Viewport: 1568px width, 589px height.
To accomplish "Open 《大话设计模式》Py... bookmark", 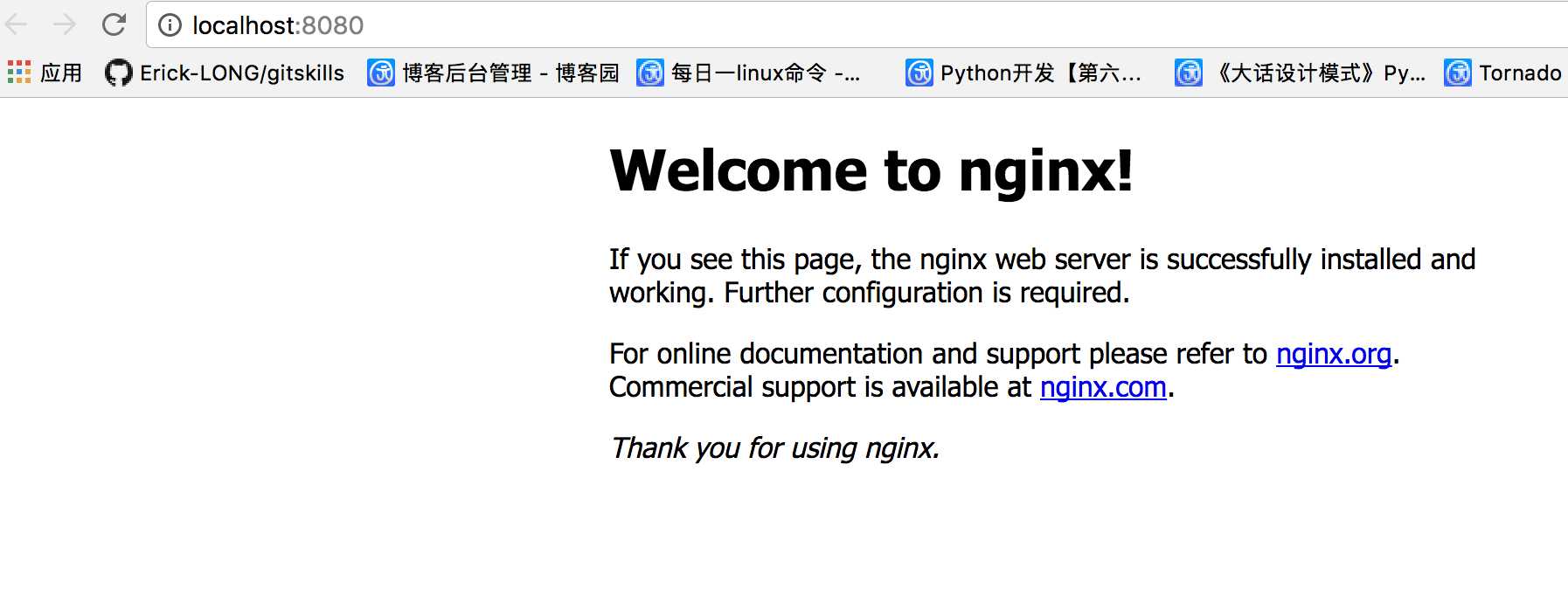I will [x=1320, y=73].
